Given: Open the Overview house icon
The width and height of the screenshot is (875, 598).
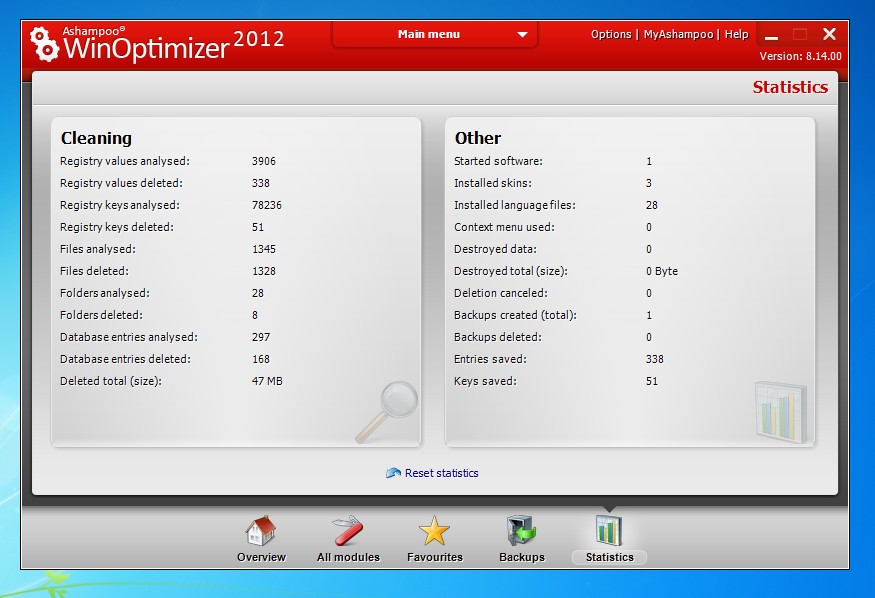Looking at the screenshot, I should (x=261, y=530).
